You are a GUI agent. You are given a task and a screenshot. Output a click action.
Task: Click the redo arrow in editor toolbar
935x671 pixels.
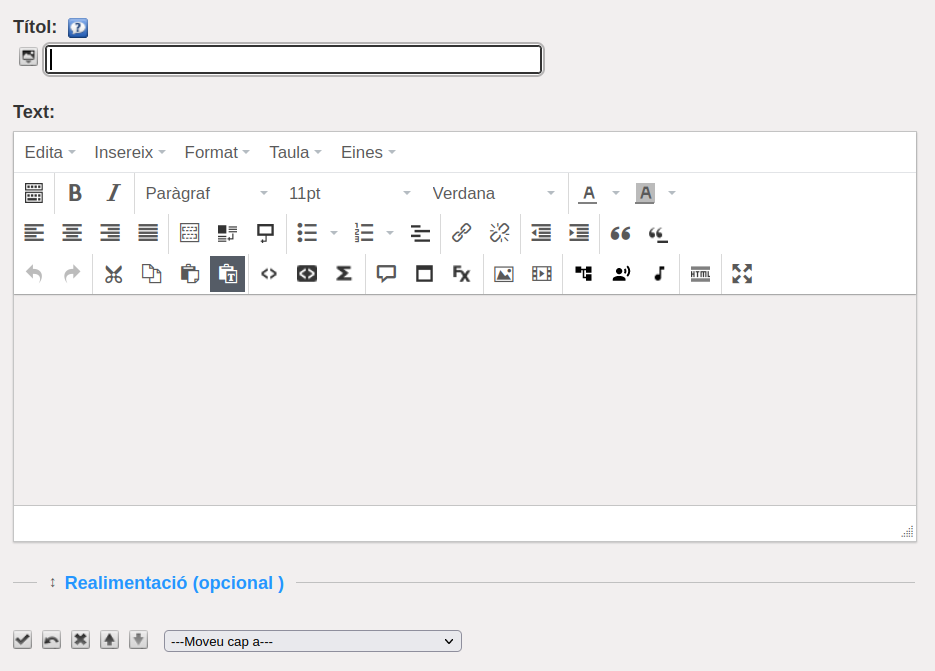tap(72, 274)
